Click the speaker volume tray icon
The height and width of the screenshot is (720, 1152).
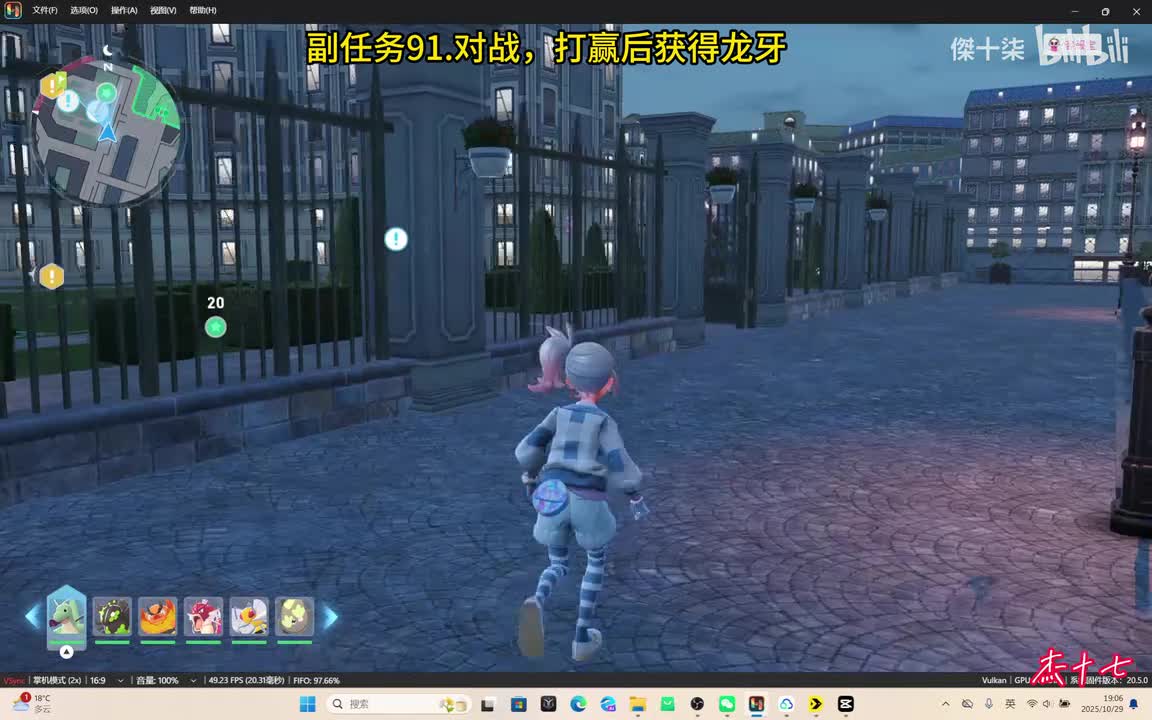(1047, 704)
